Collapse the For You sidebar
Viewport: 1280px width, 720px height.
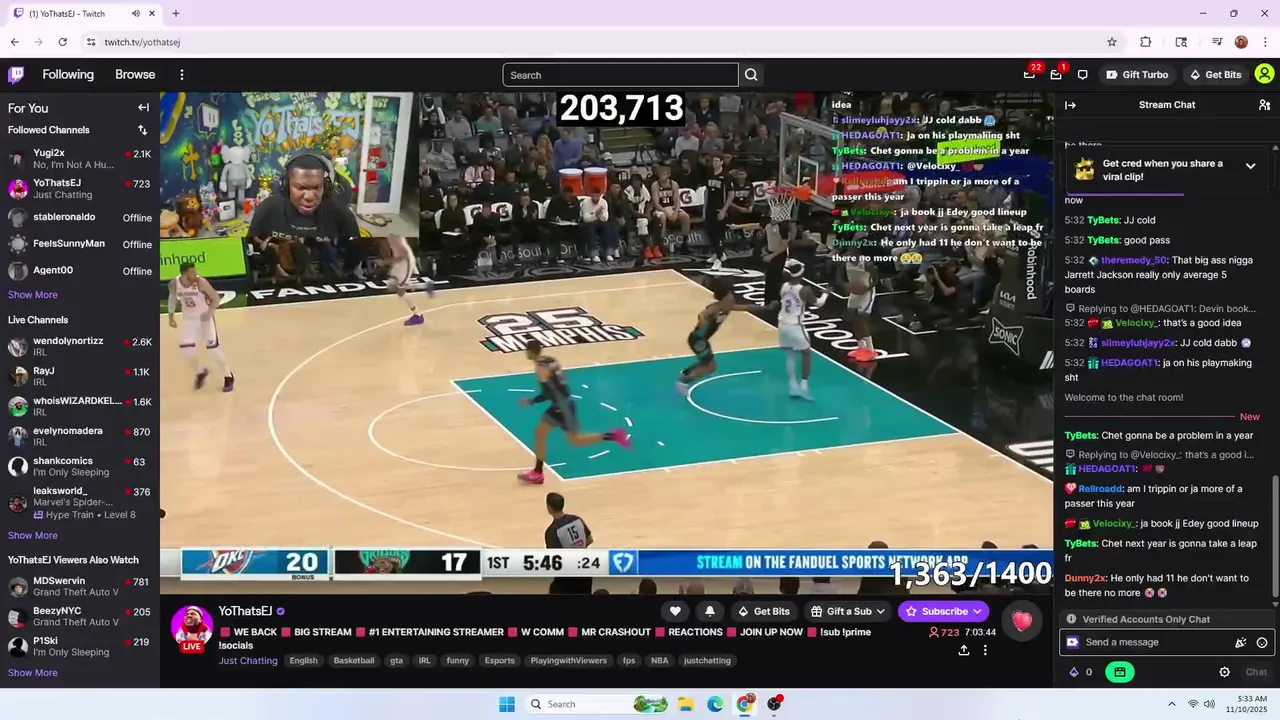click(143, 108)
